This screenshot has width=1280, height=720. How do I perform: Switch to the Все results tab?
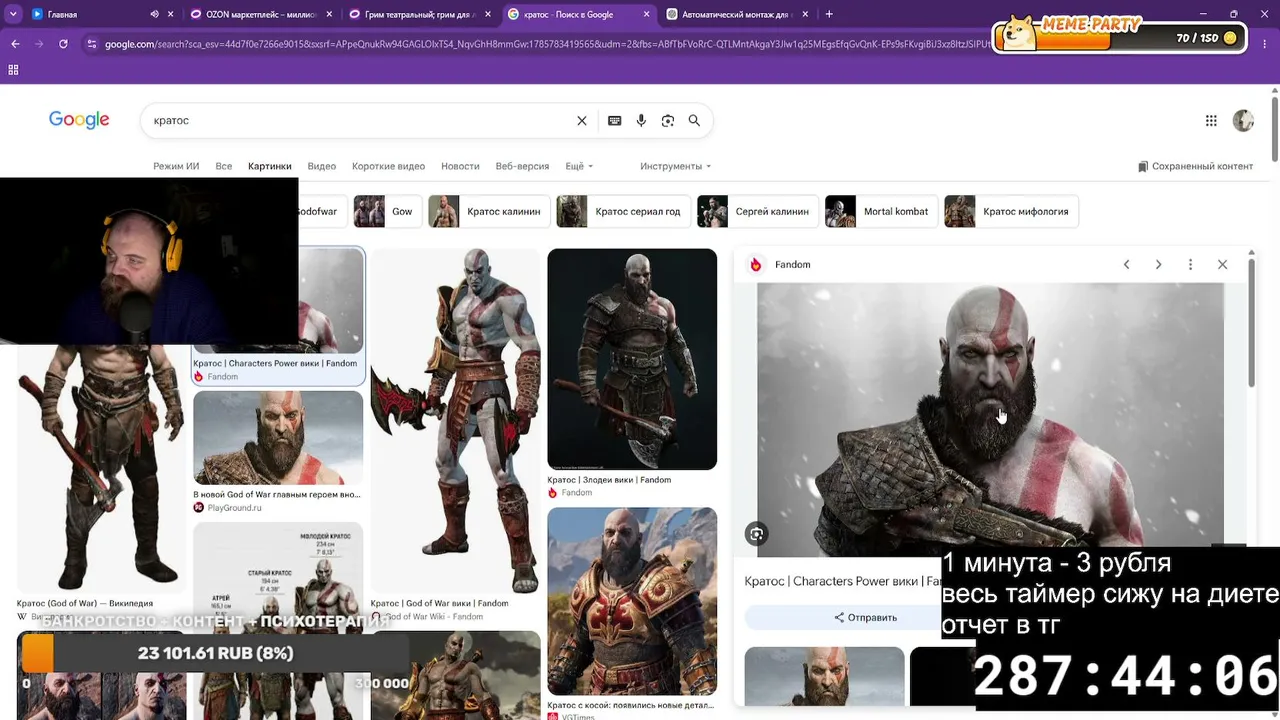(x=224, y=166)
